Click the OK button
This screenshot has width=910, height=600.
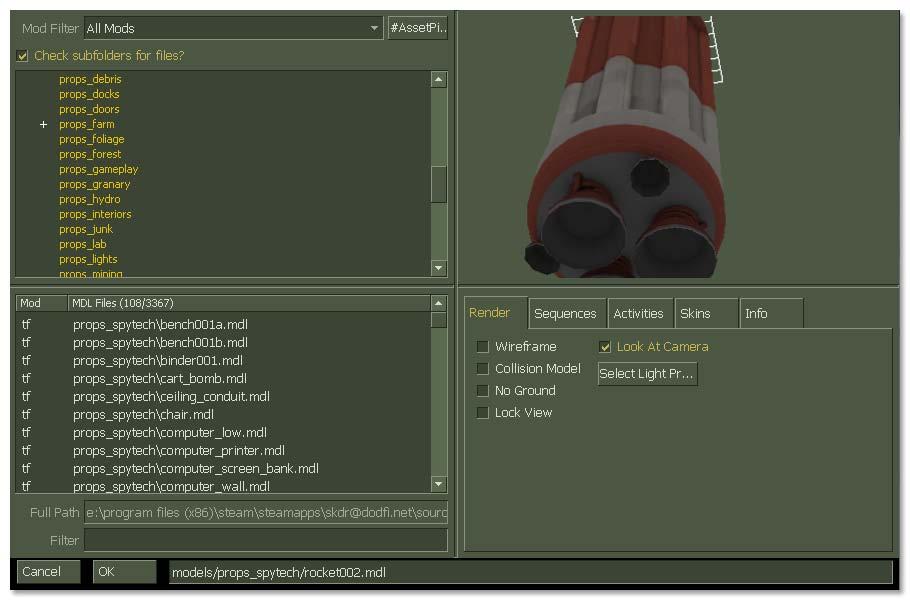coord(124,572)
